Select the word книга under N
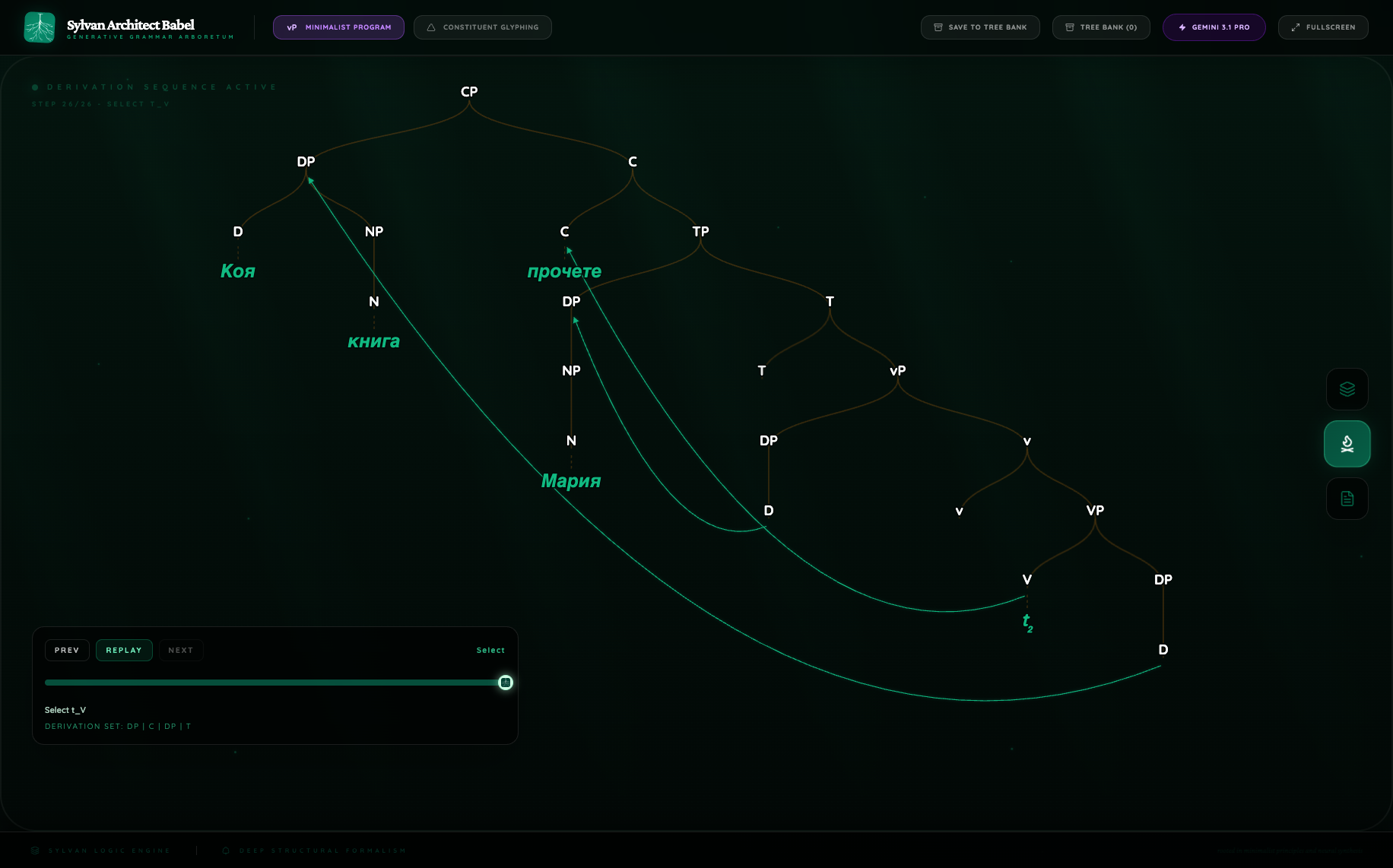This screenshot has height=868, width=1393. (x=373, y=342)
